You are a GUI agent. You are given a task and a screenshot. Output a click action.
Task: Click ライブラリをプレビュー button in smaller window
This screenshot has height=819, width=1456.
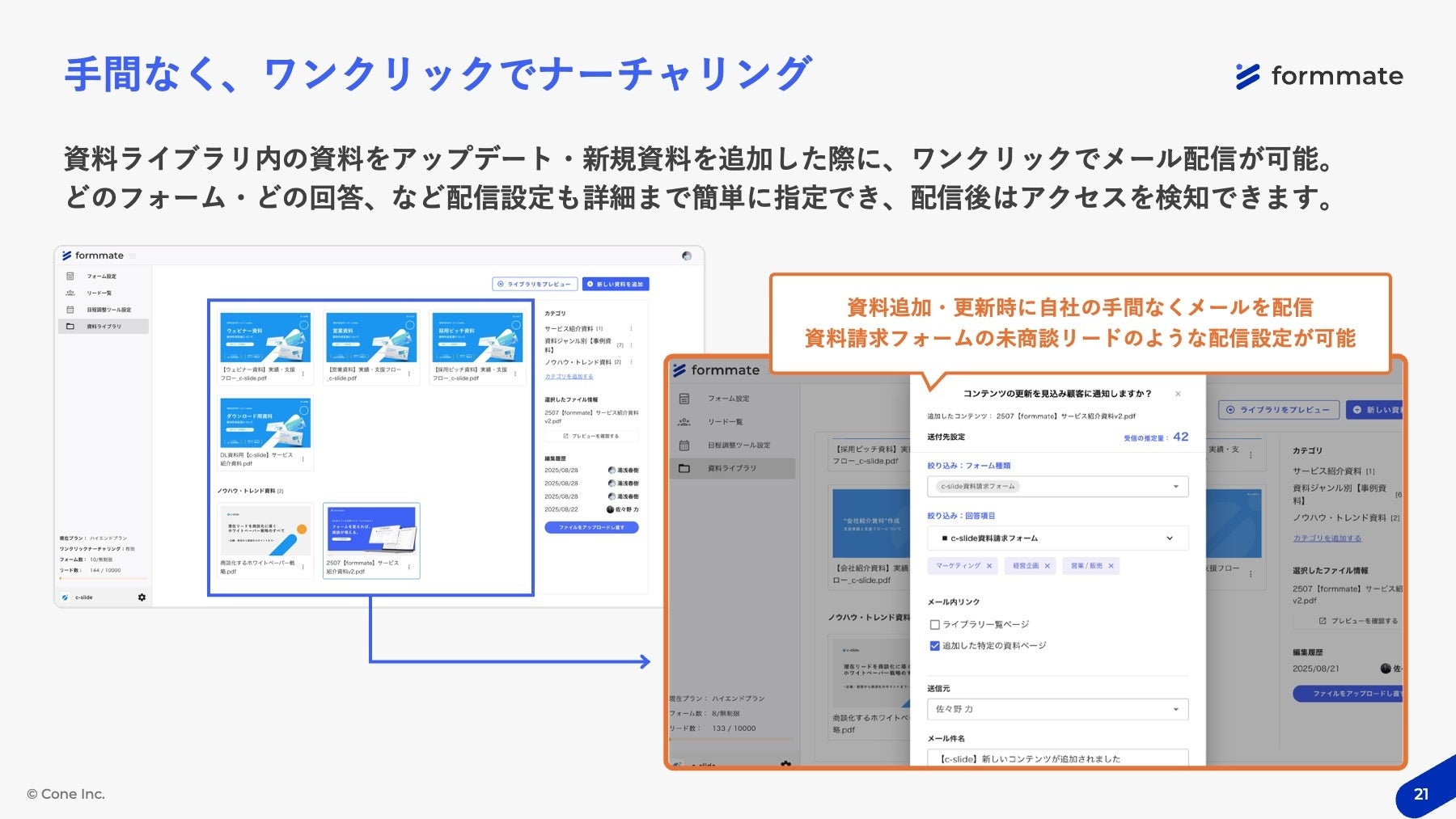pos(535,285)
